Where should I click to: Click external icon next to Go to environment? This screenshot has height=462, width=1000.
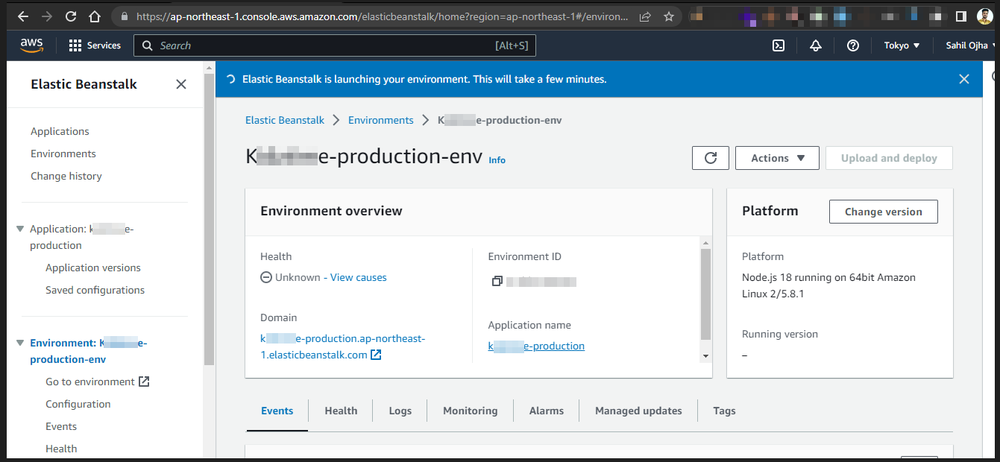click(144, 382)
